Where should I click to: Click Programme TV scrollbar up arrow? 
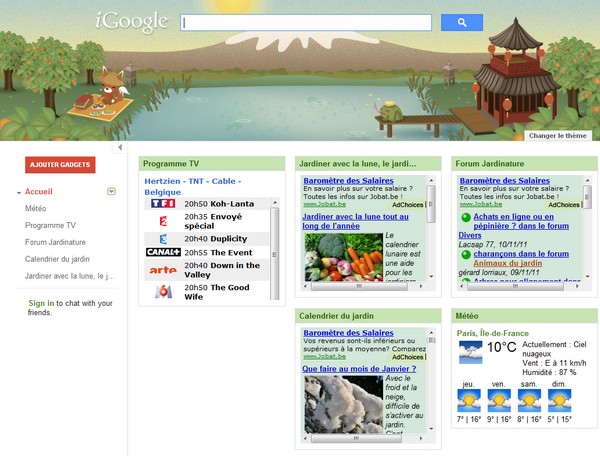click(274, 203)
